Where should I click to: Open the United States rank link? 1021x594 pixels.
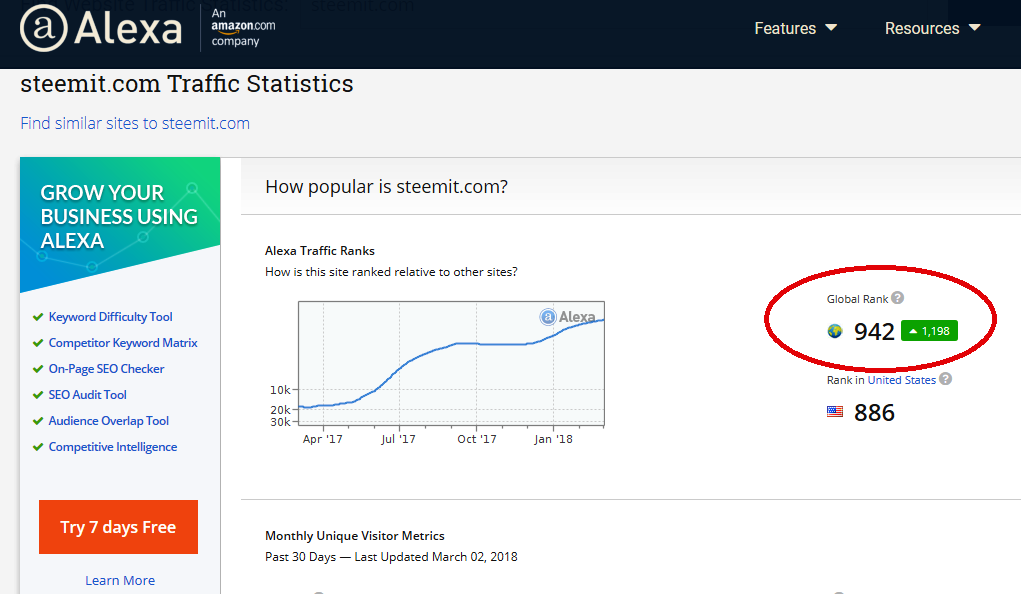coord(901,380)
